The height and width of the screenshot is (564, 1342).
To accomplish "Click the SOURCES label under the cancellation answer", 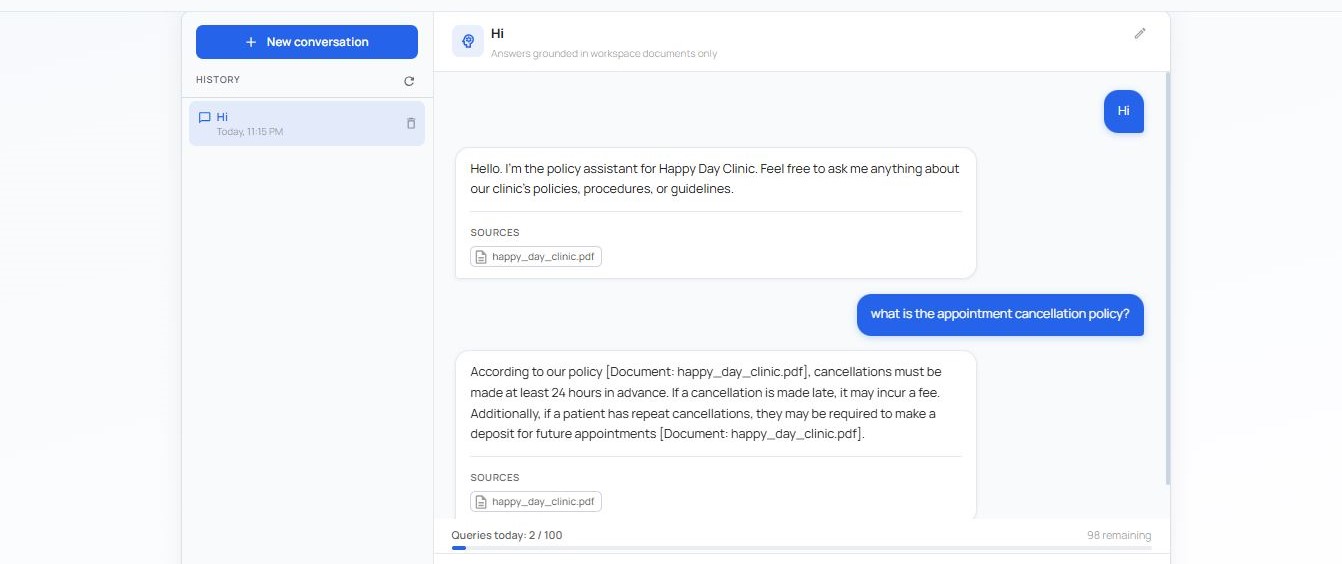I will (495, 478).
